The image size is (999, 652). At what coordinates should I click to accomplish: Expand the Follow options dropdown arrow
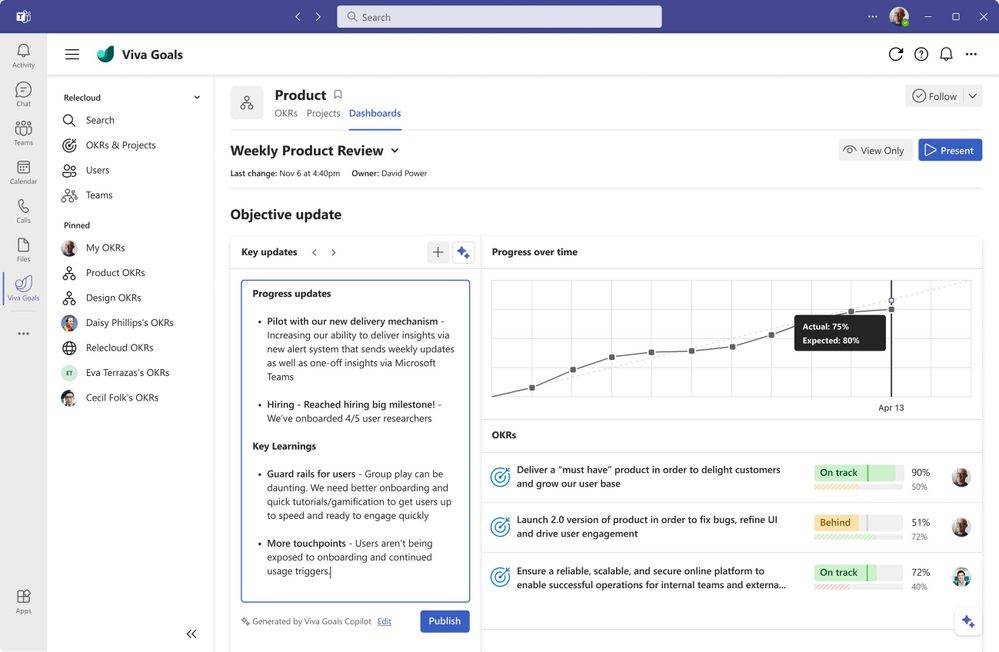click(972, 96)
